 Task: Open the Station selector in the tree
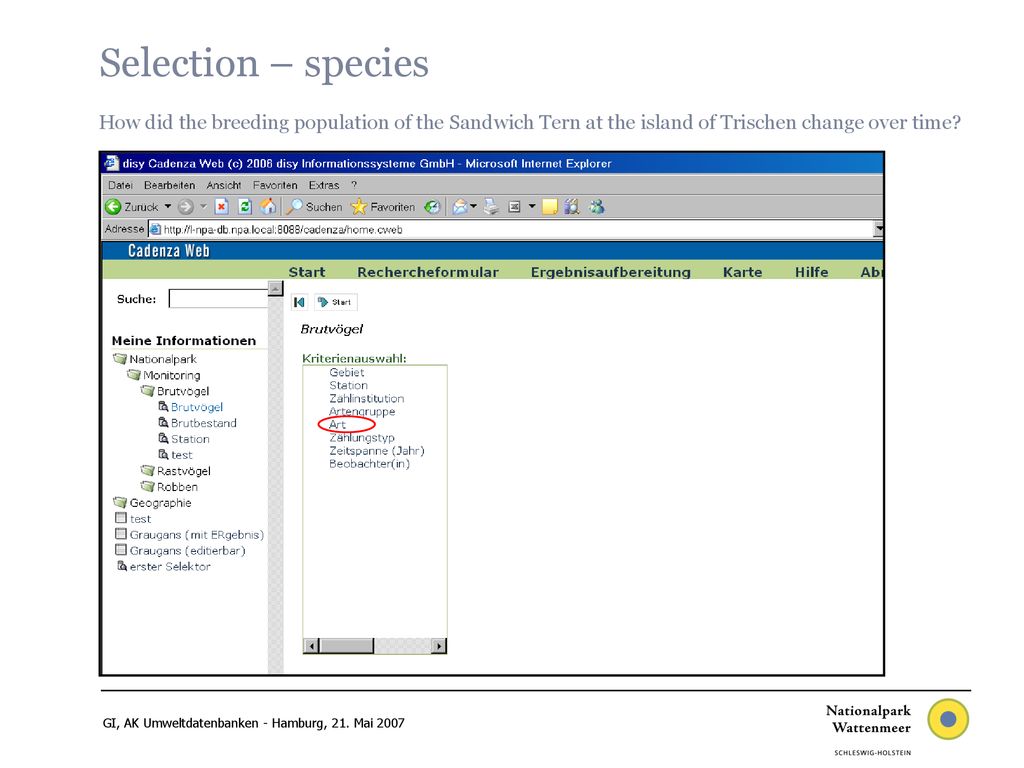click(x=190, y=439)
